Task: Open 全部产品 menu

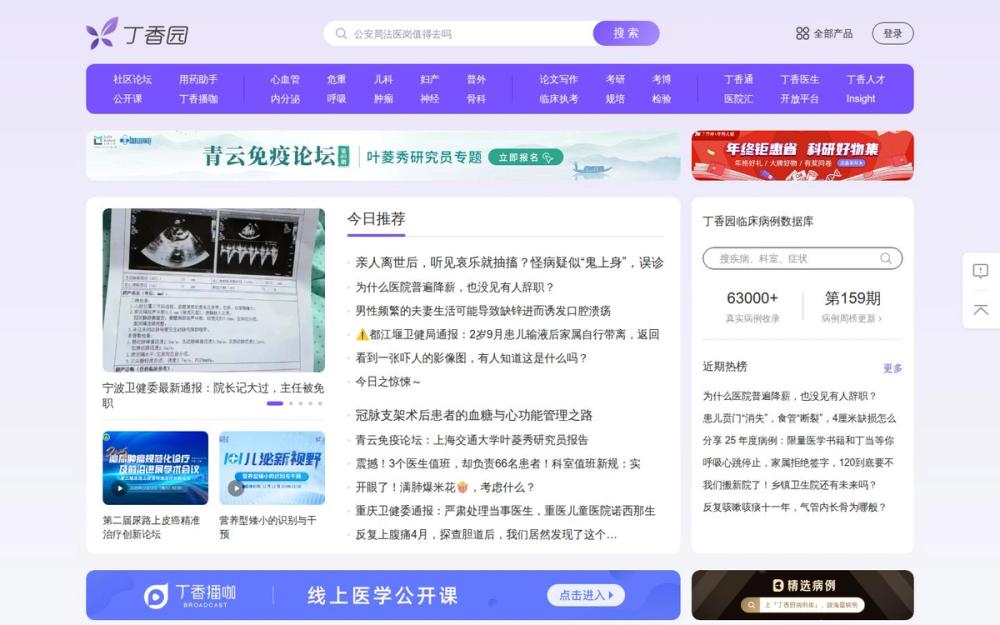Action: tap(824, 33)
